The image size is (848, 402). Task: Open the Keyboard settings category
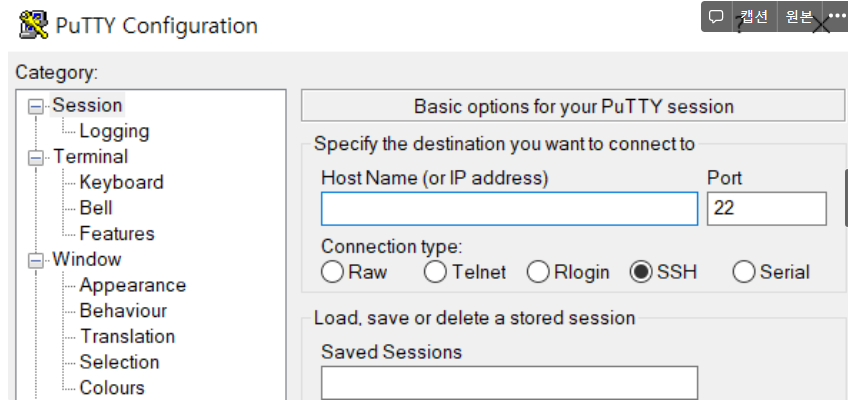point(121,182)
